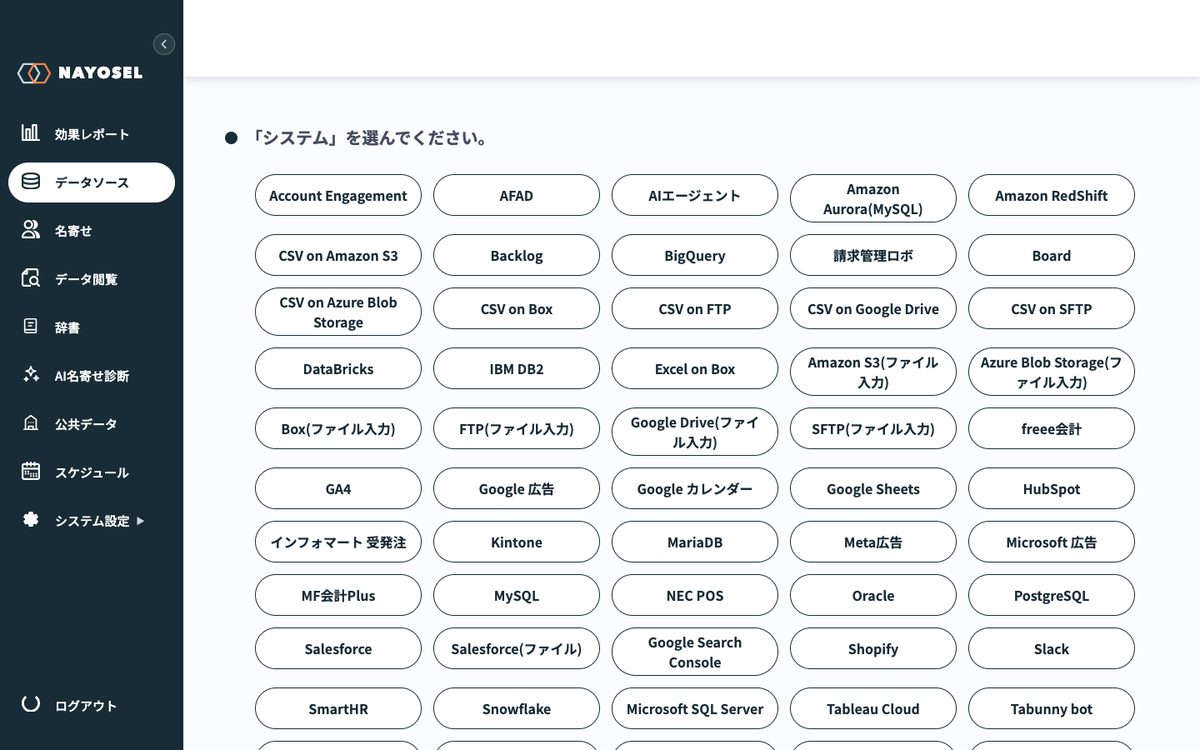
Task: Choose Google Search Console
Action: click(x=695, y=652)
